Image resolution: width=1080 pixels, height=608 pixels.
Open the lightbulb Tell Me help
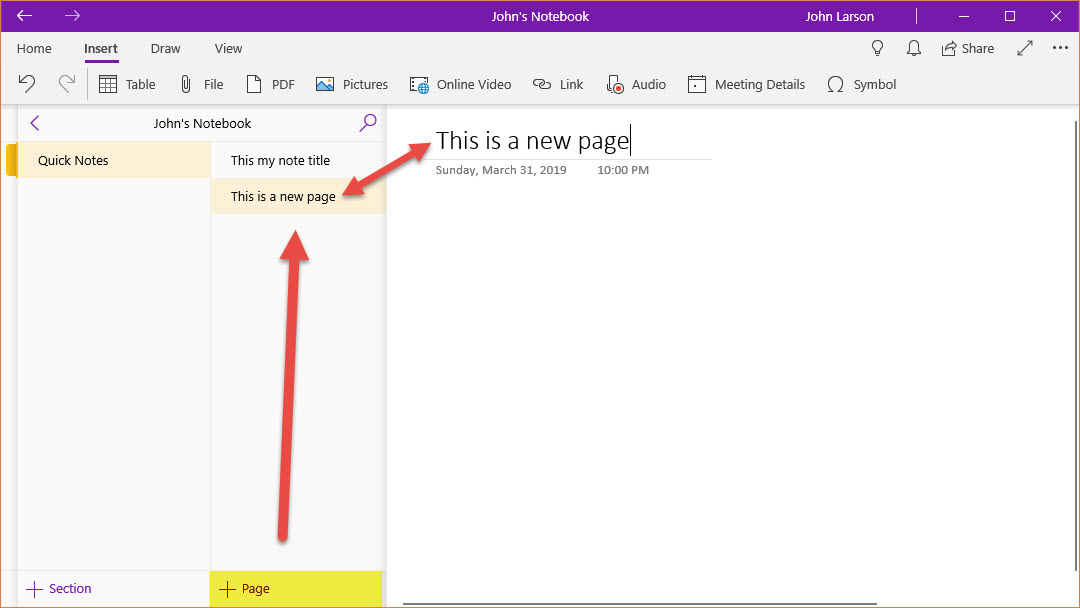tap(878, 48)
